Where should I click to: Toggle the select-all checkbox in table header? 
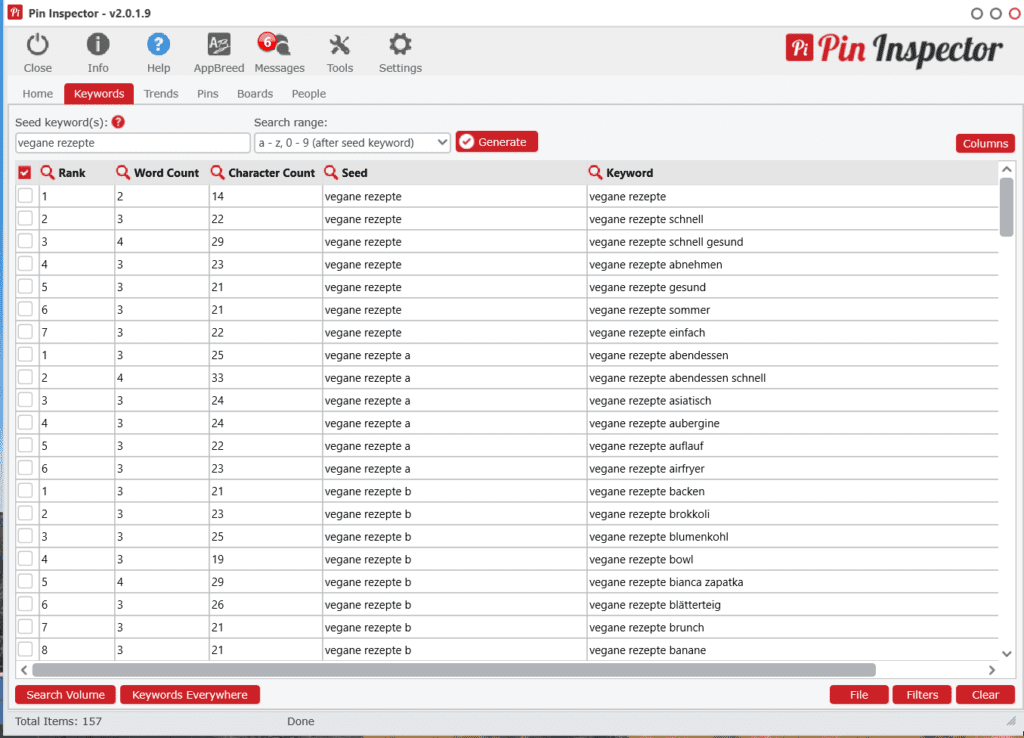(x=25, y=171)
